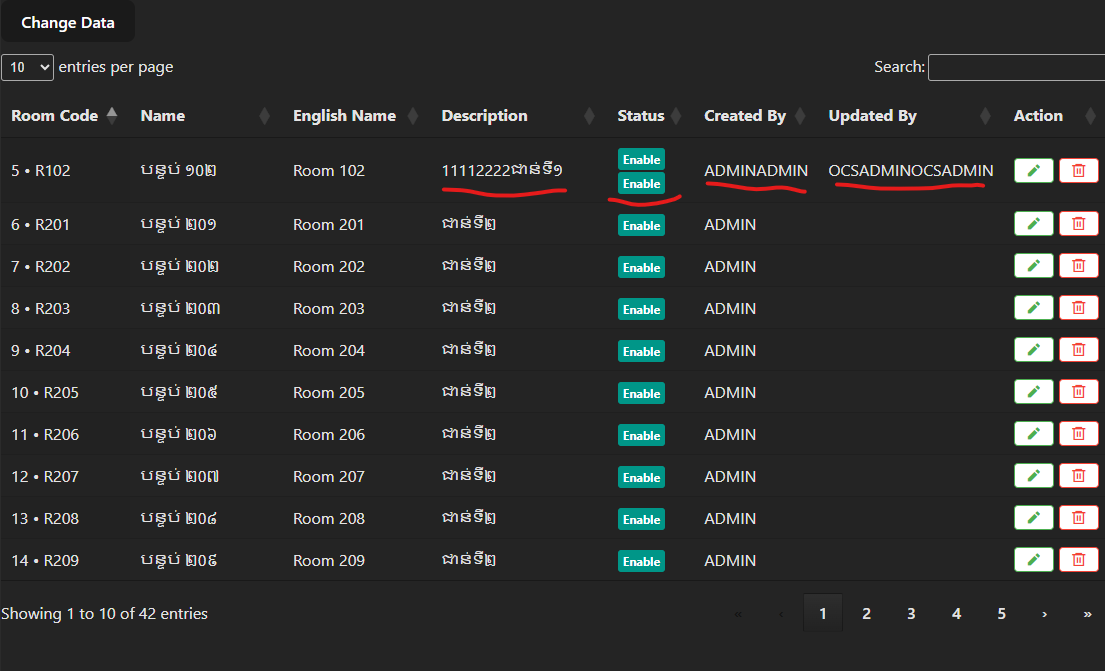The width and height of the screenshot is (1105, 671).
Task: Click the Change Data button
Action: (x=68, y=22)
